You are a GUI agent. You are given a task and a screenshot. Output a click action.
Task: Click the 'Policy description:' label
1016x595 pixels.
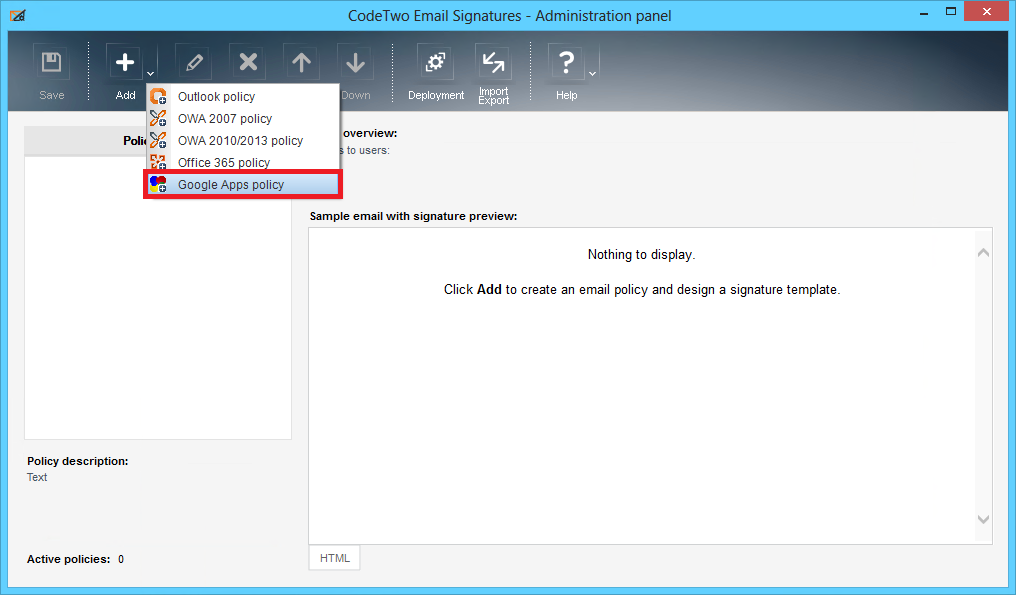pyautogui.click(x=78, y=461)
